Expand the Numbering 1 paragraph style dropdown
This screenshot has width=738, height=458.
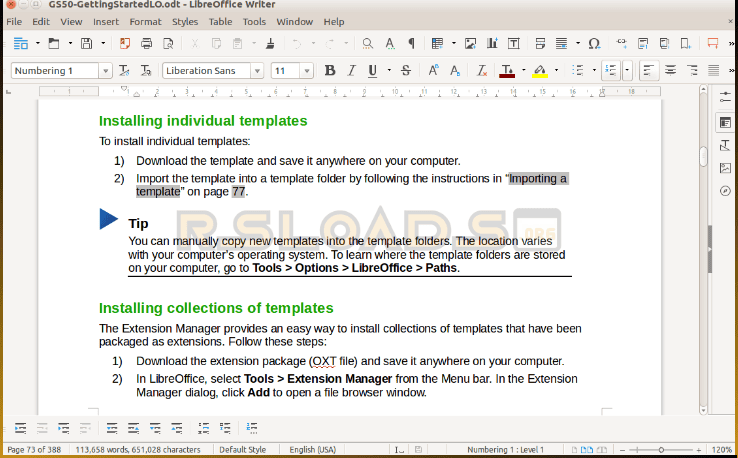105,71
